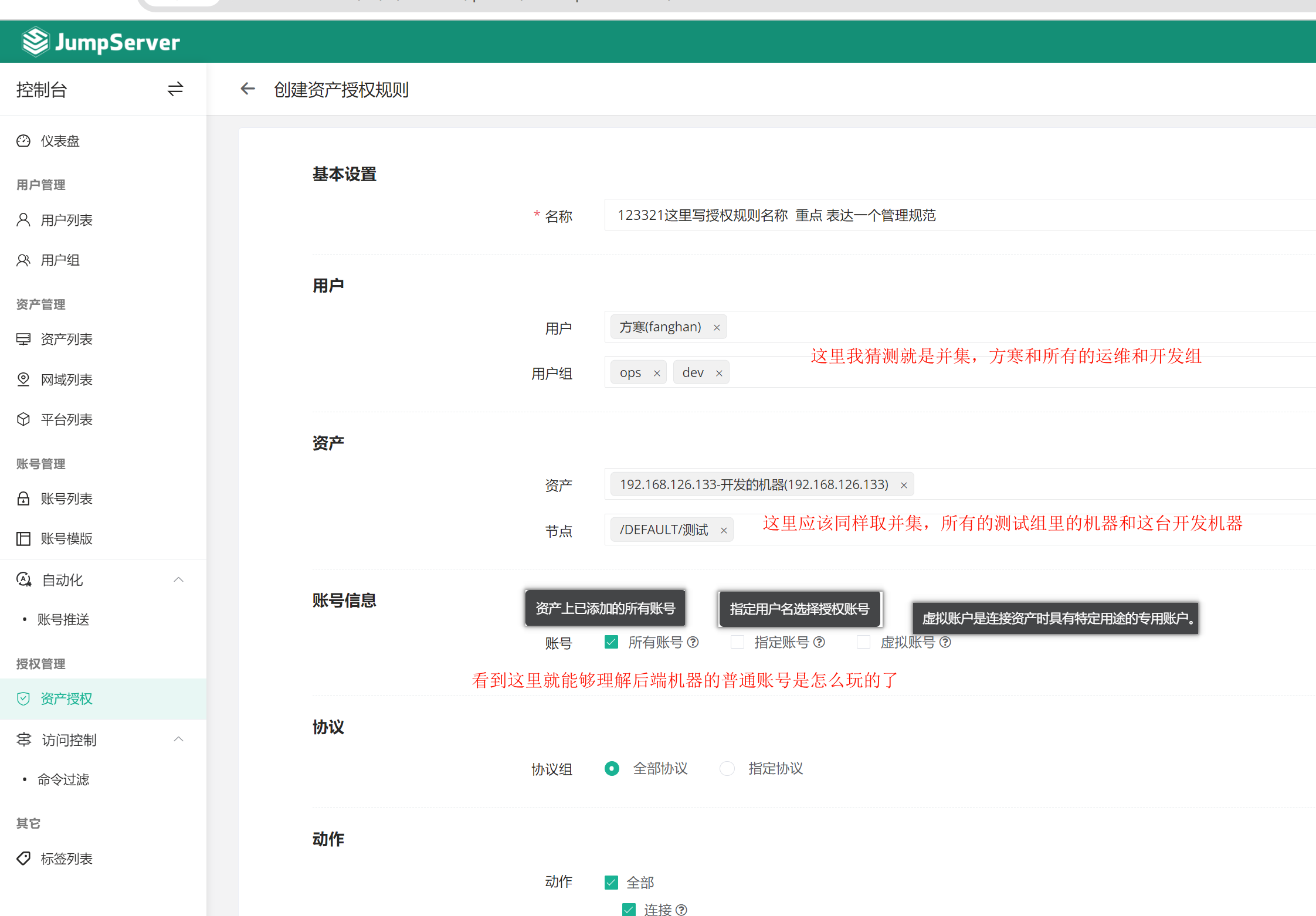Click the help icon next to 所有账号

tap(693, 642)
